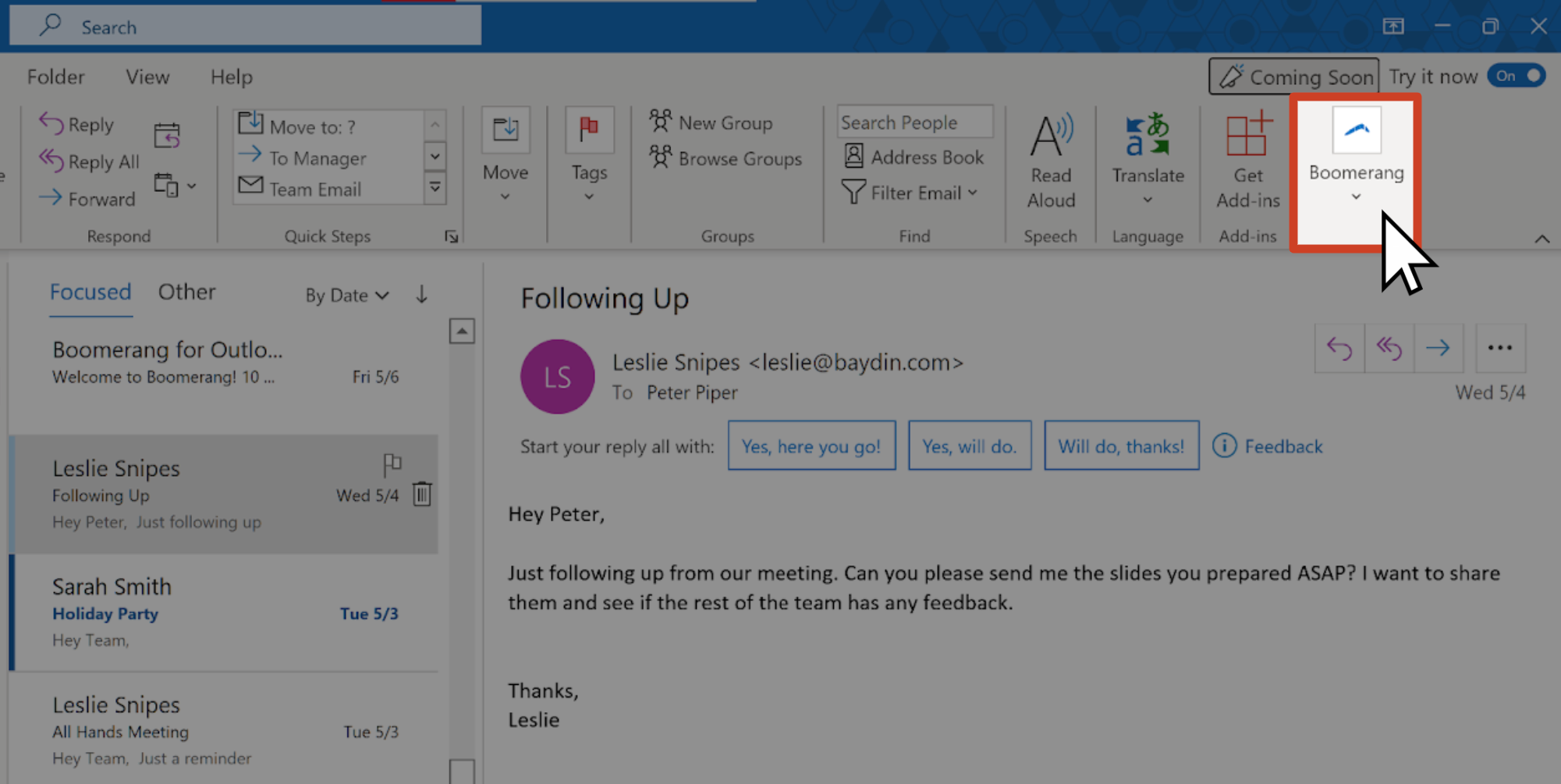This screenshot has width=1561, height=784.
Task: Flag the Leslie Snipes Following Up email
Action: tap(392, 464)
